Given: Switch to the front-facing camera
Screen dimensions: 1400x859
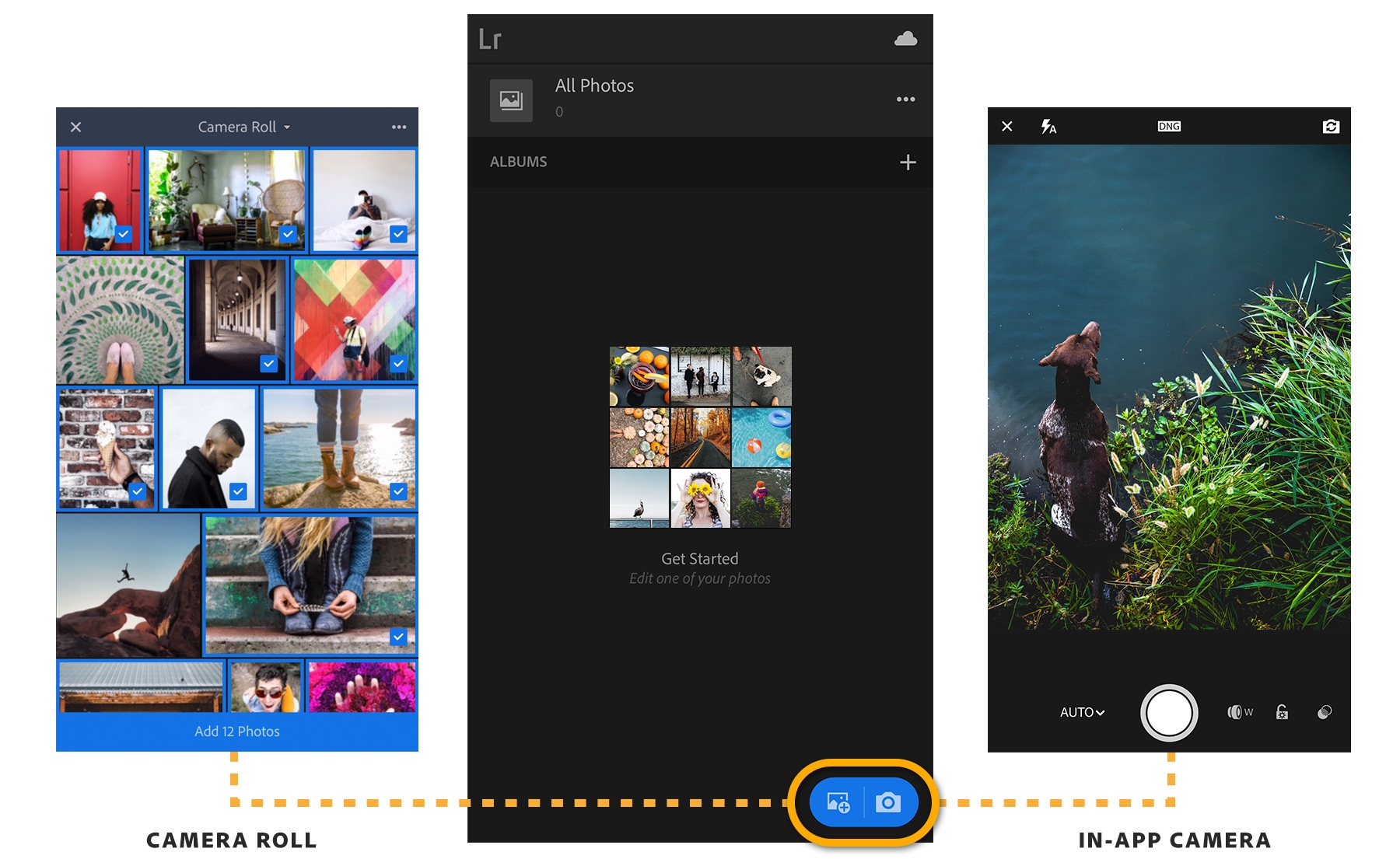Looking at the screenshot, I should [1332, 126].
